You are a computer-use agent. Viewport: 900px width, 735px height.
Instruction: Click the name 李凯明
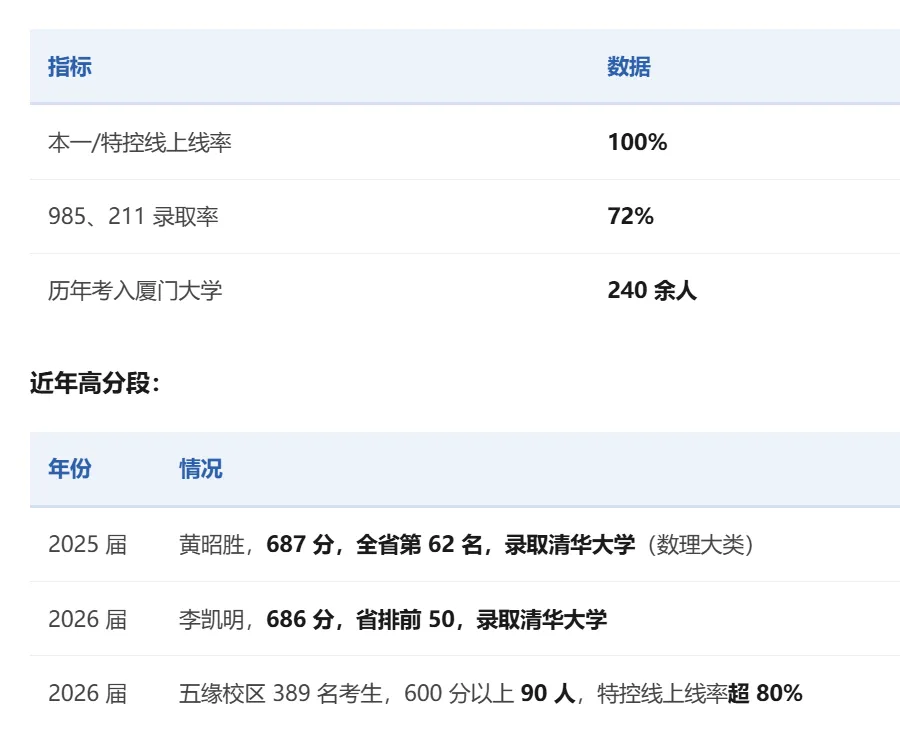tap(212, 619)
